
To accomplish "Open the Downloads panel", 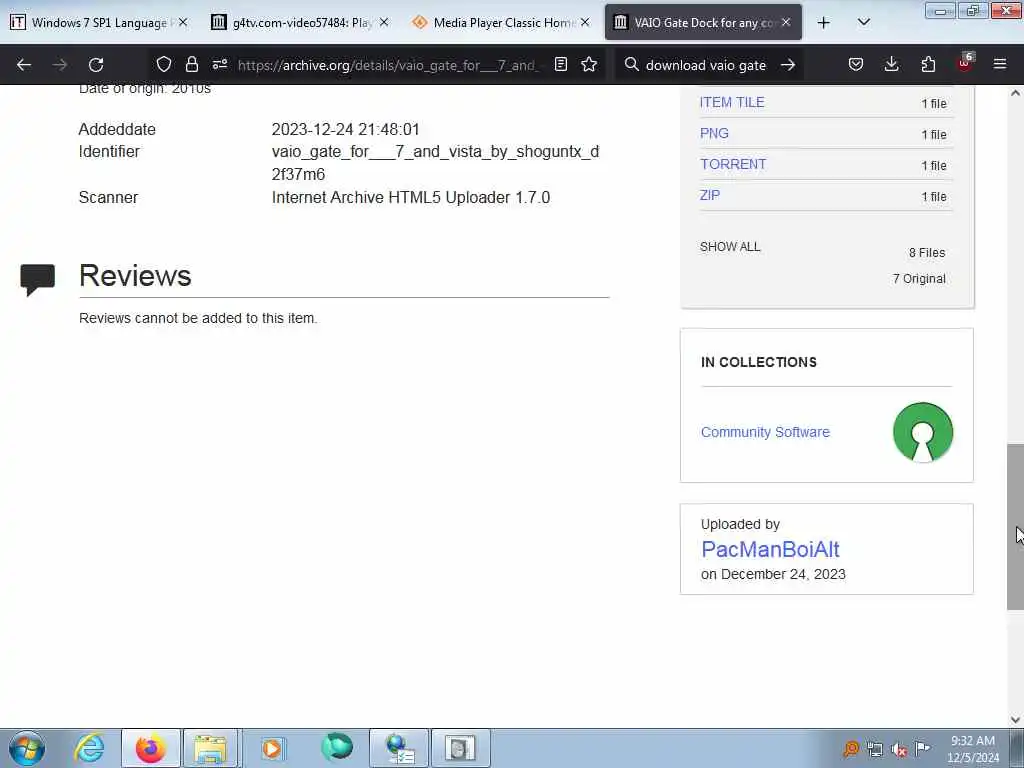I will click(891, 64).
